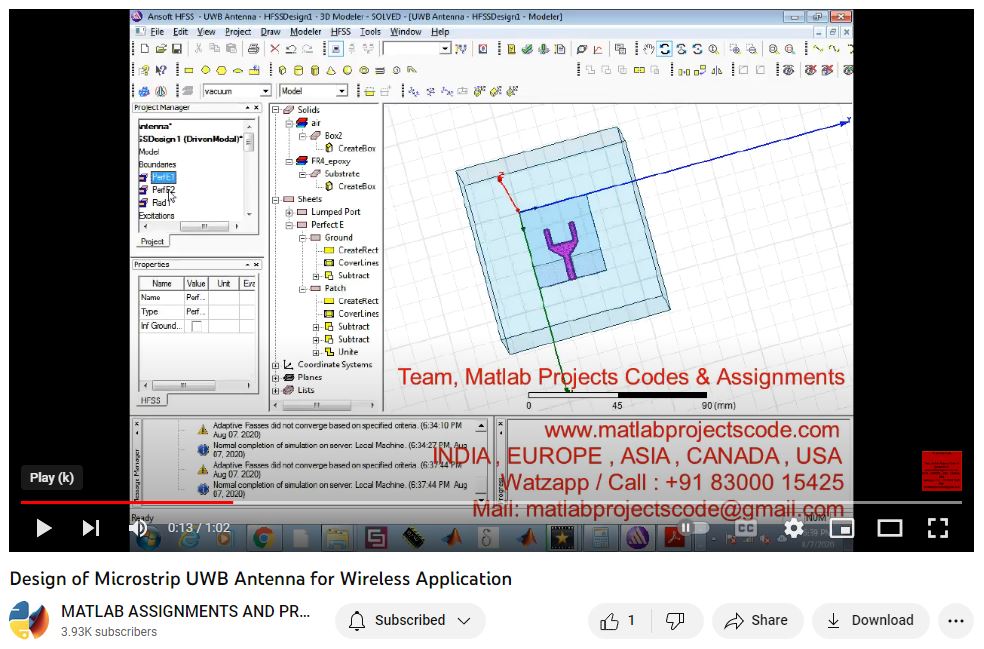Open the vacuum material dropdown
984x649 pixels.
click(x=265, y=91)
